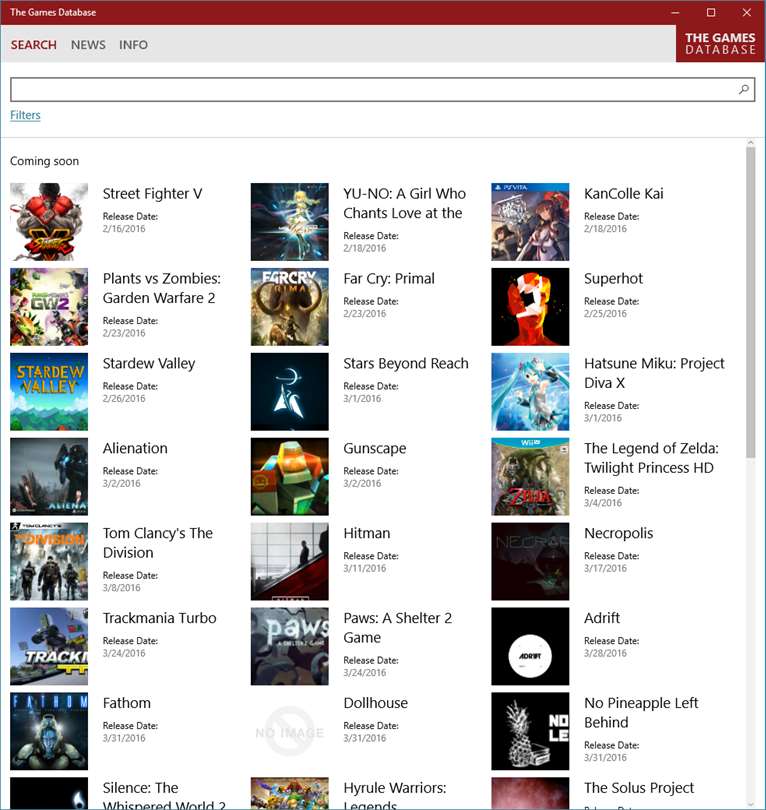This screenshot has width=766, height=810.
Task: Open the Fathom cover thumbnail
Action: (49, 731)
